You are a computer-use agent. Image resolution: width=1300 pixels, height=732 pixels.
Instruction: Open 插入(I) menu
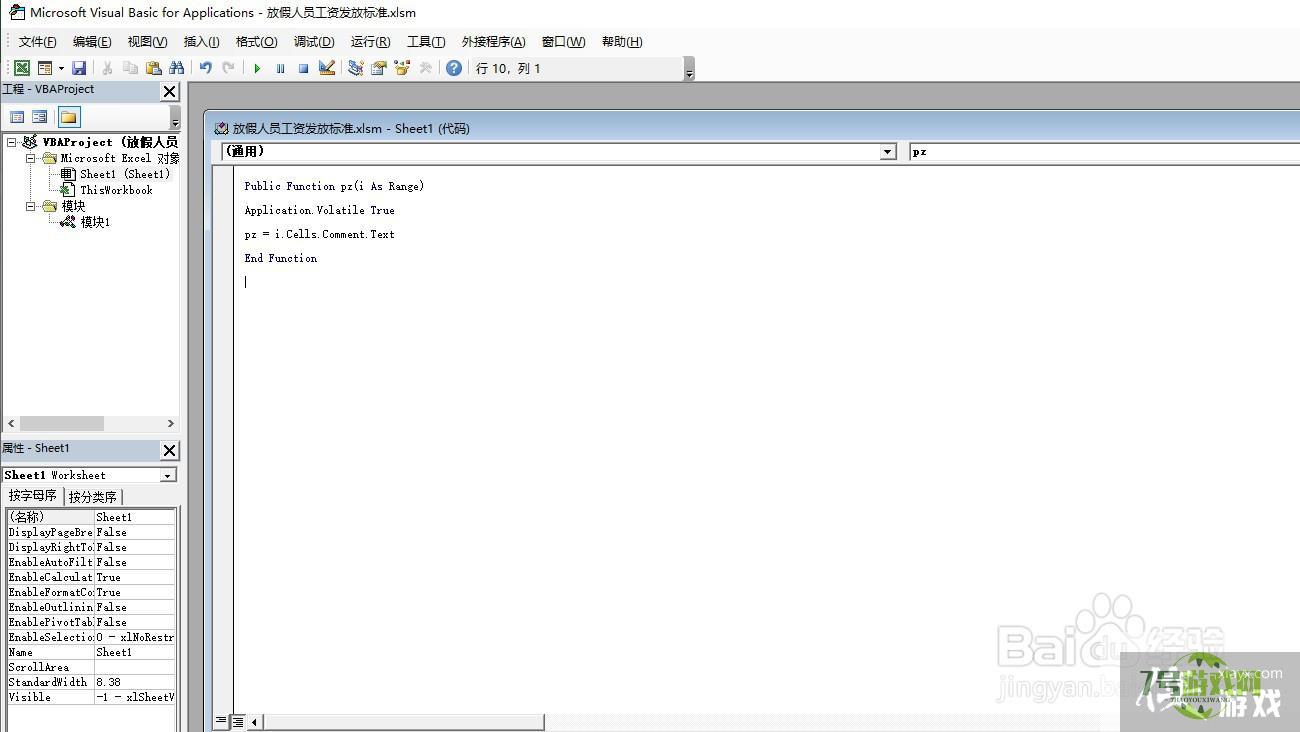click(x=201, y=41)
